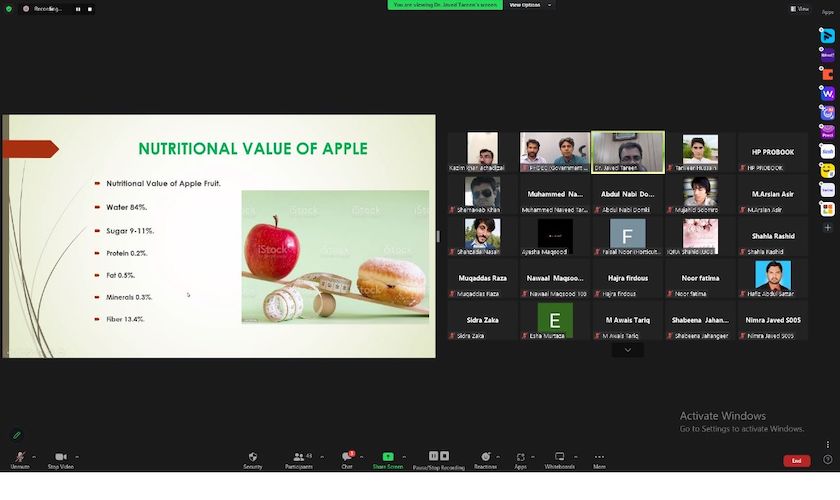Select Dr. Javed Tareen's video thumbnail

coord(627,152)
